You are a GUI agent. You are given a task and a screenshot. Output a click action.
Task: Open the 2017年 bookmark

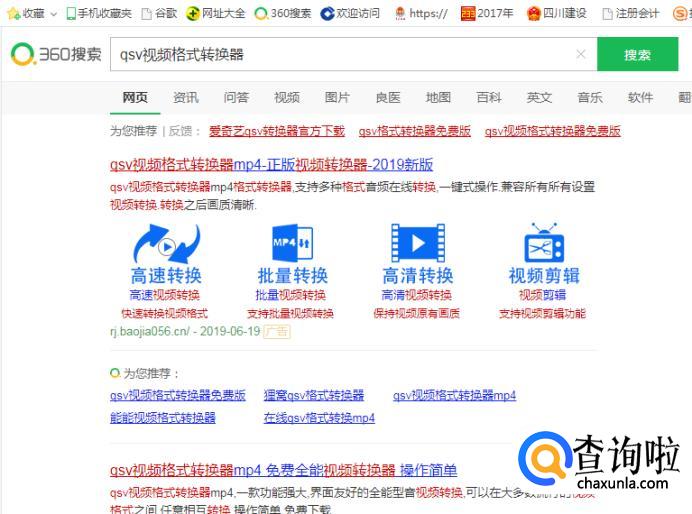point(487,13)
